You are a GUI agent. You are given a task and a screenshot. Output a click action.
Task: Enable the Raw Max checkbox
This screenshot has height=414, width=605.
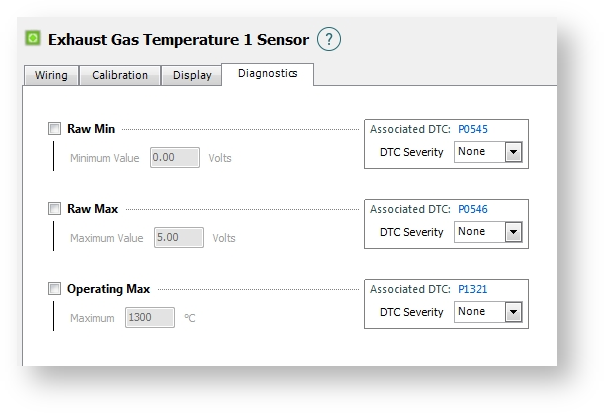pos(54,209)
